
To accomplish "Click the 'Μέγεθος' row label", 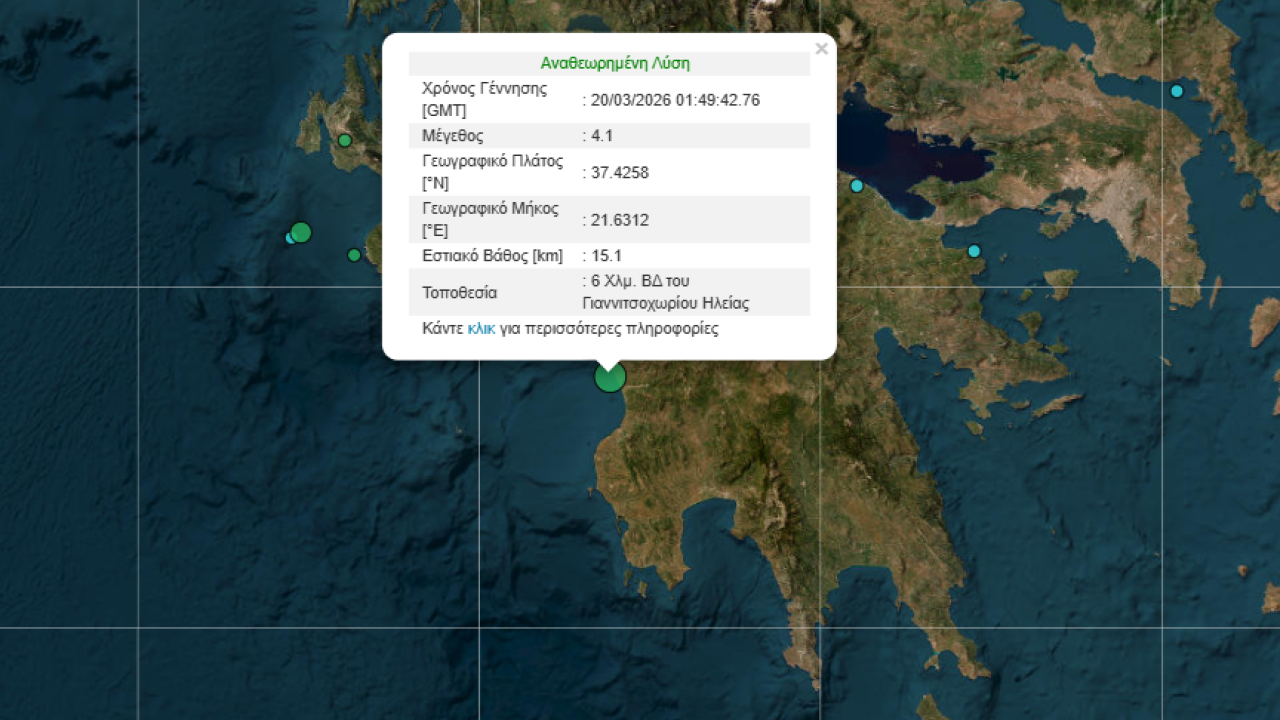I will click(x=453, y=136).
